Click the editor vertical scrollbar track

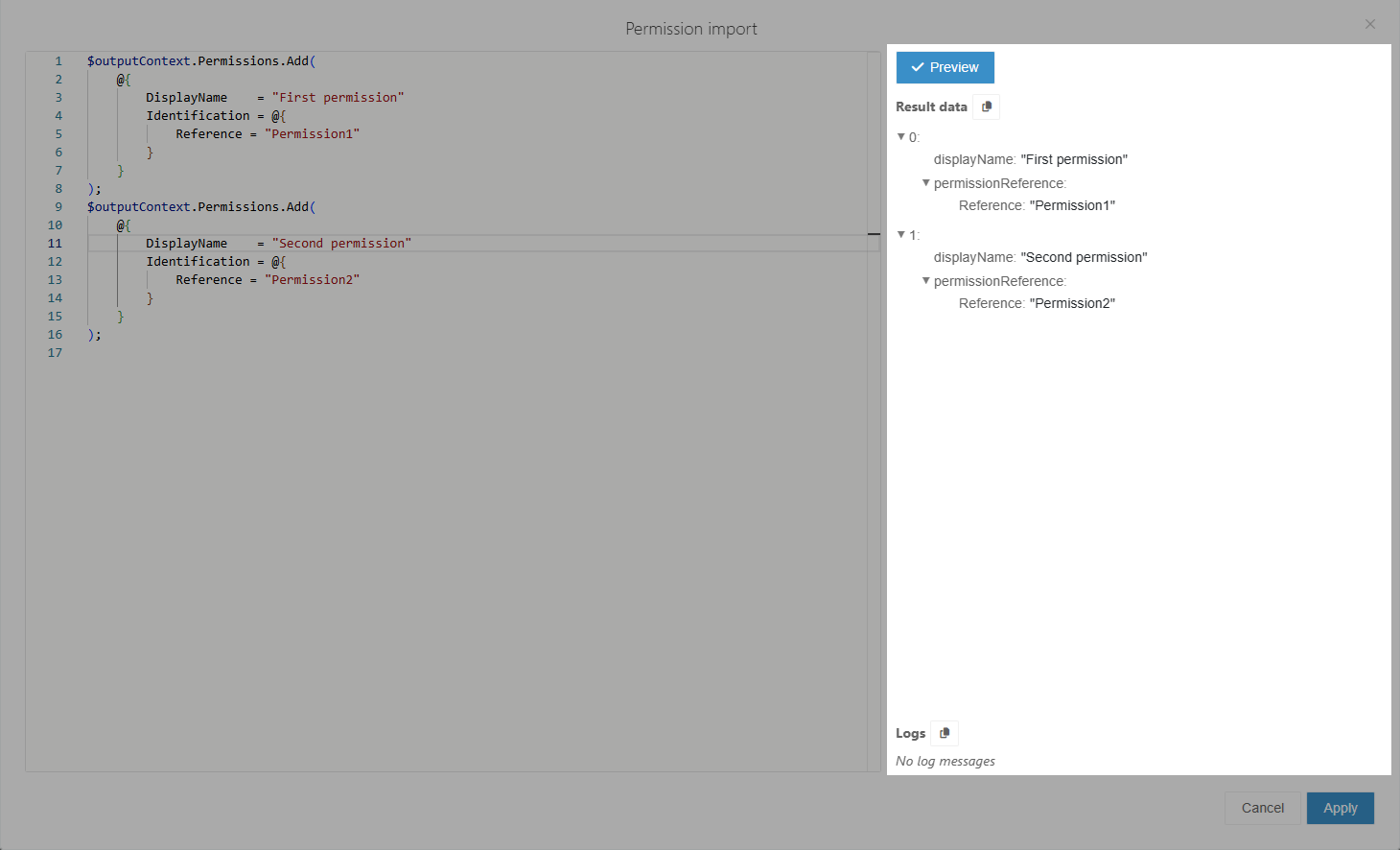874,480
